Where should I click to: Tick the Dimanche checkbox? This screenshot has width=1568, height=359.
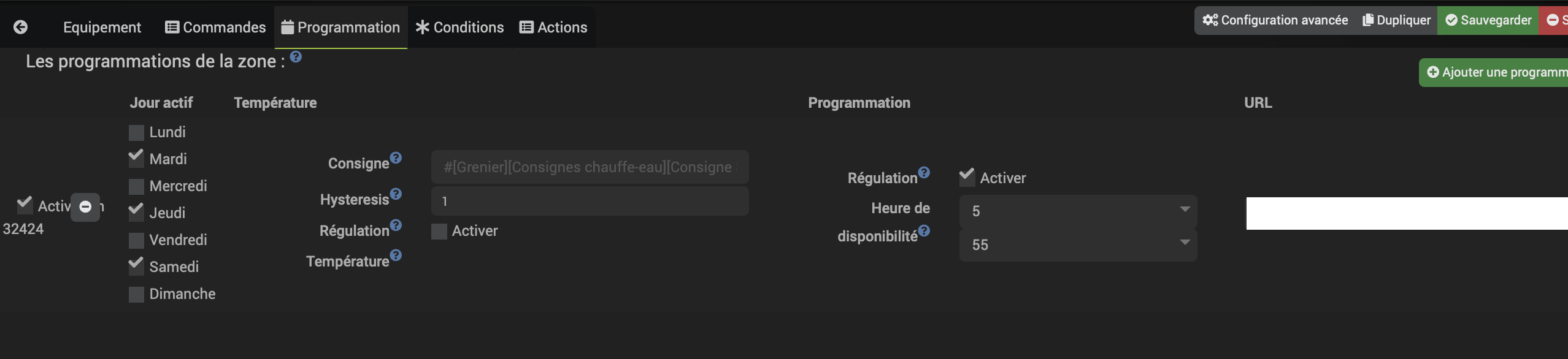[x=136, y=294]
